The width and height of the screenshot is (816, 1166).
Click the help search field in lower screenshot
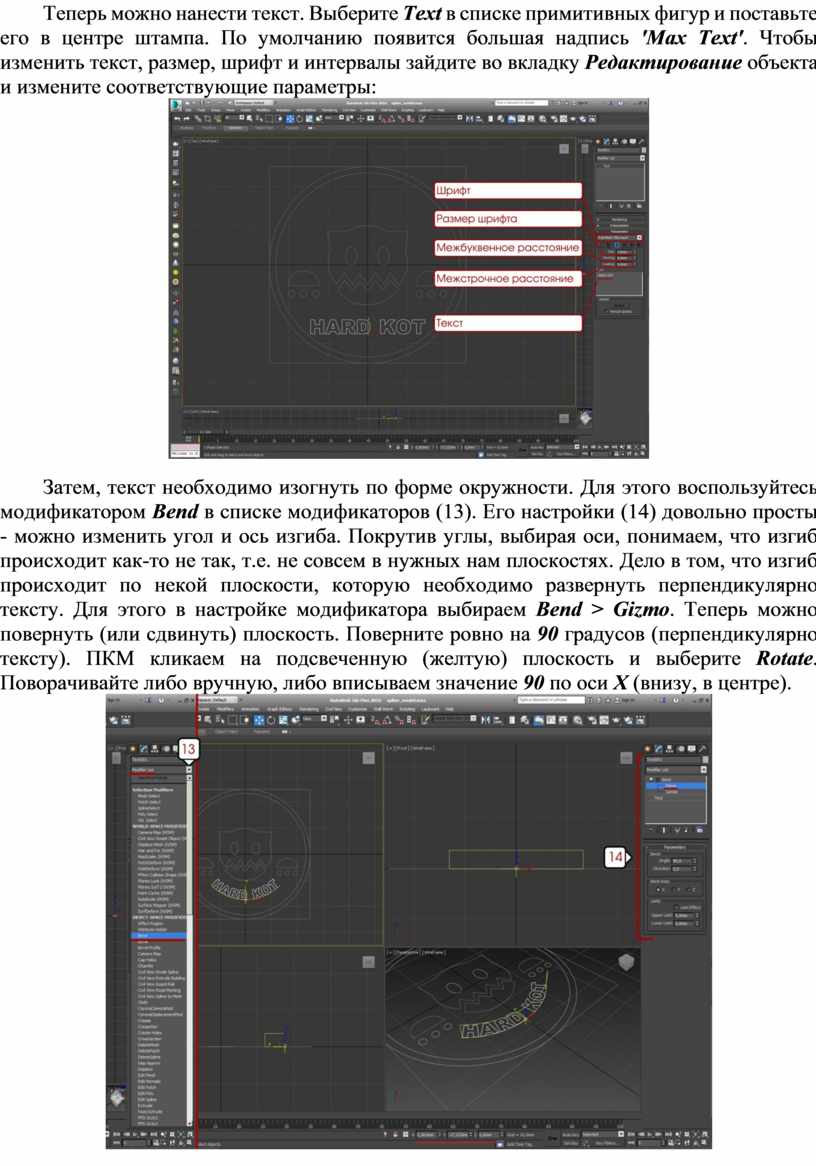point(549,700)
